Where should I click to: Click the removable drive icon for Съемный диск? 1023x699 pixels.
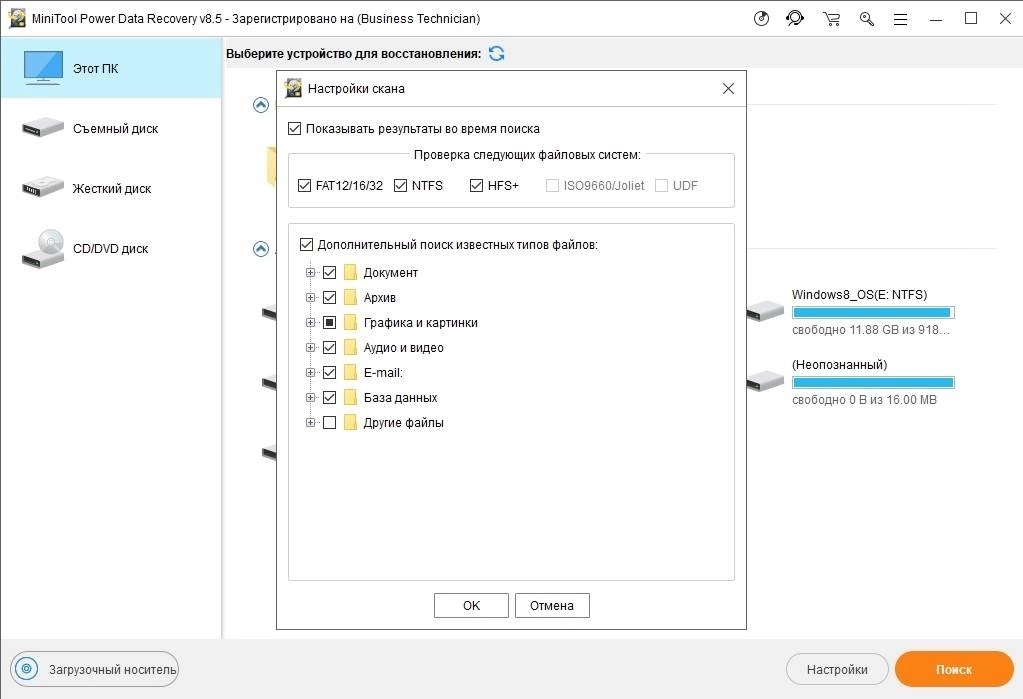[x=43, y=127]
